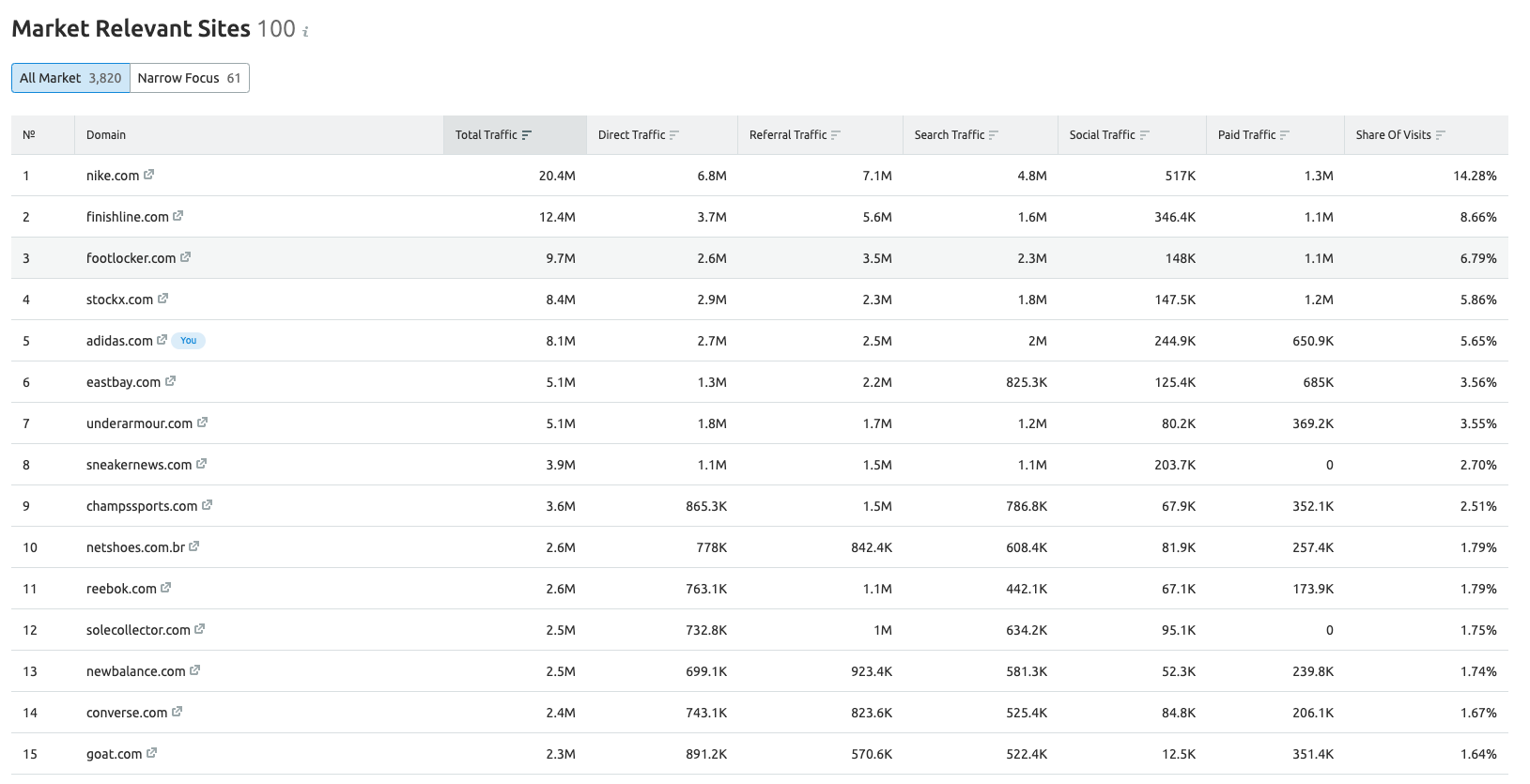Open external link icon next to reebok.com

tap(165, 588)
